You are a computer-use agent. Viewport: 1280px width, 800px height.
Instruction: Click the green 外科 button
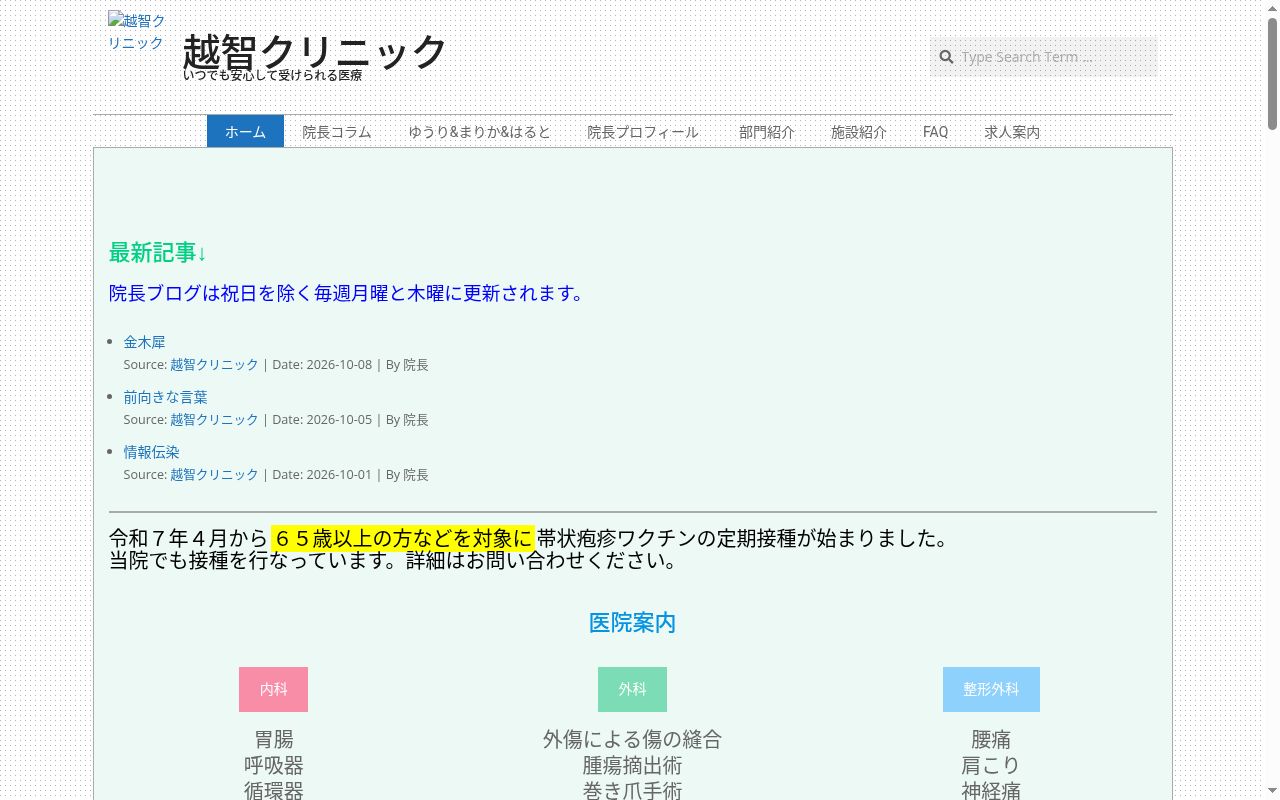tap(632, 689)
